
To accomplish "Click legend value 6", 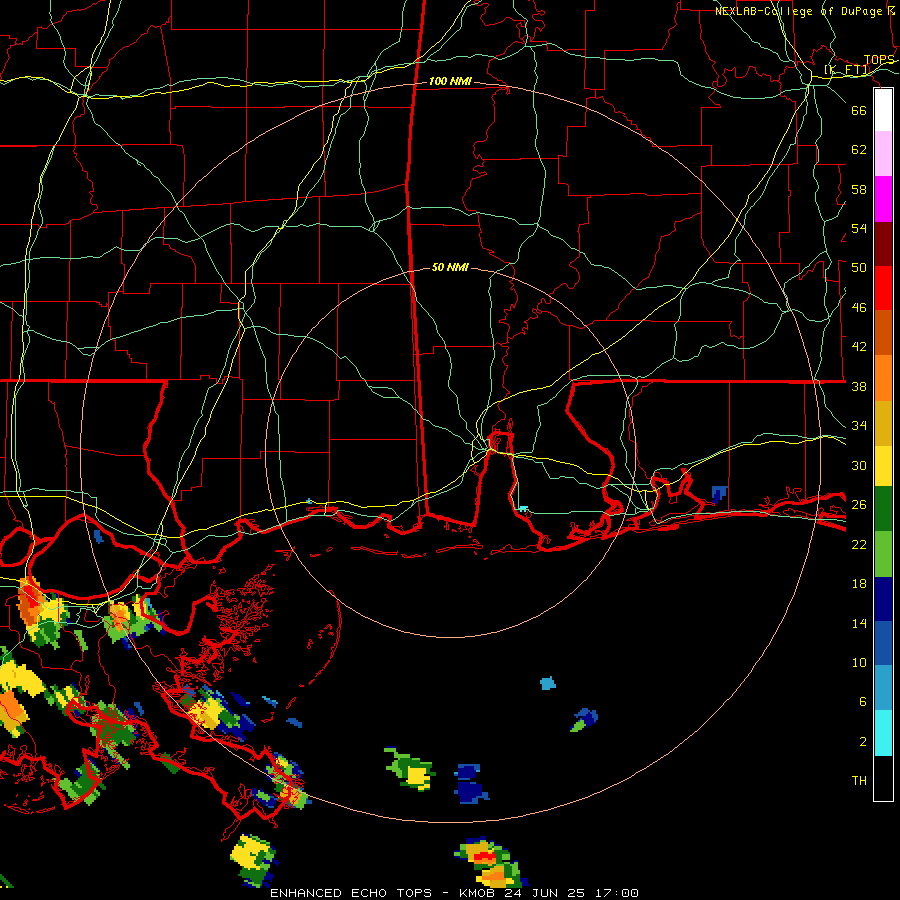I will 863,701.
